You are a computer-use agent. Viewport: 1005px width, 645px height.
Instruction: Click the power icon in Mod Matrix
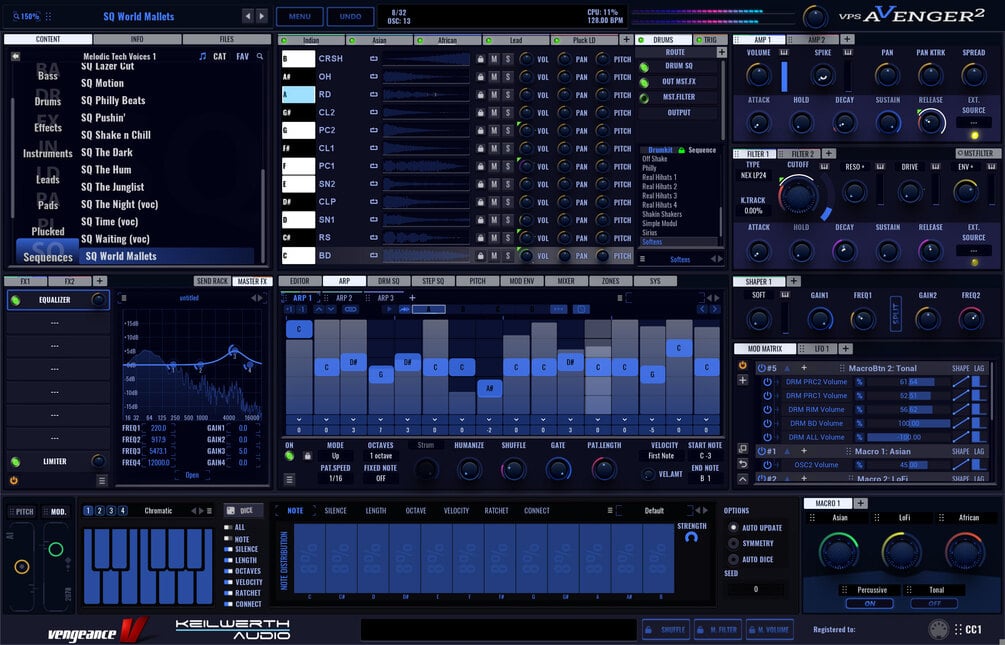click(x=742, y=365)
